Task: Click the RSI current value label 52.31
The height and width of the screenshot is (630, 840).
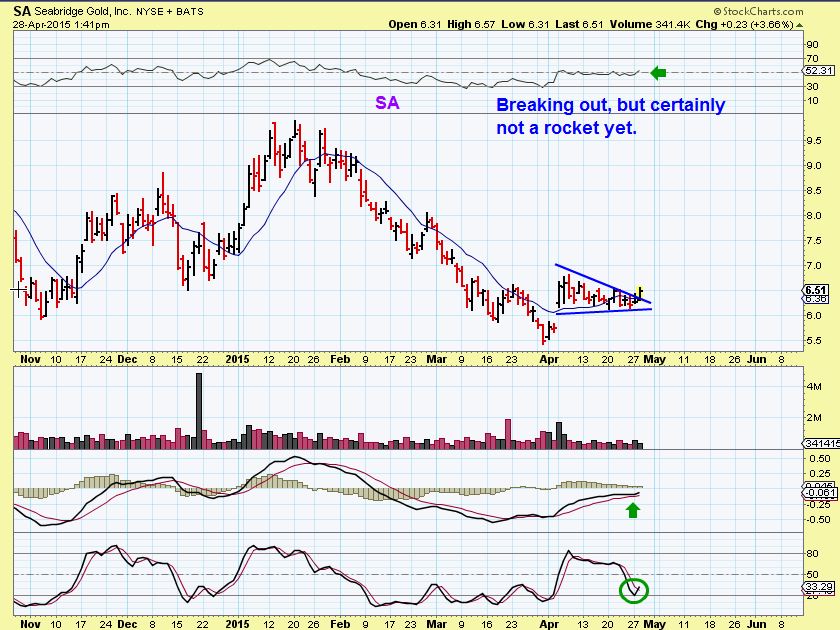Action: click(820, 71)
